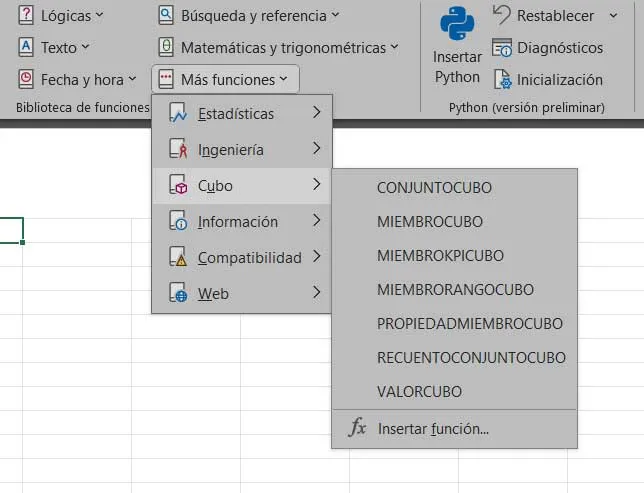644x493 pixels.
Task: Expand the Cubo submenu arrow
Action: (316, 184)
